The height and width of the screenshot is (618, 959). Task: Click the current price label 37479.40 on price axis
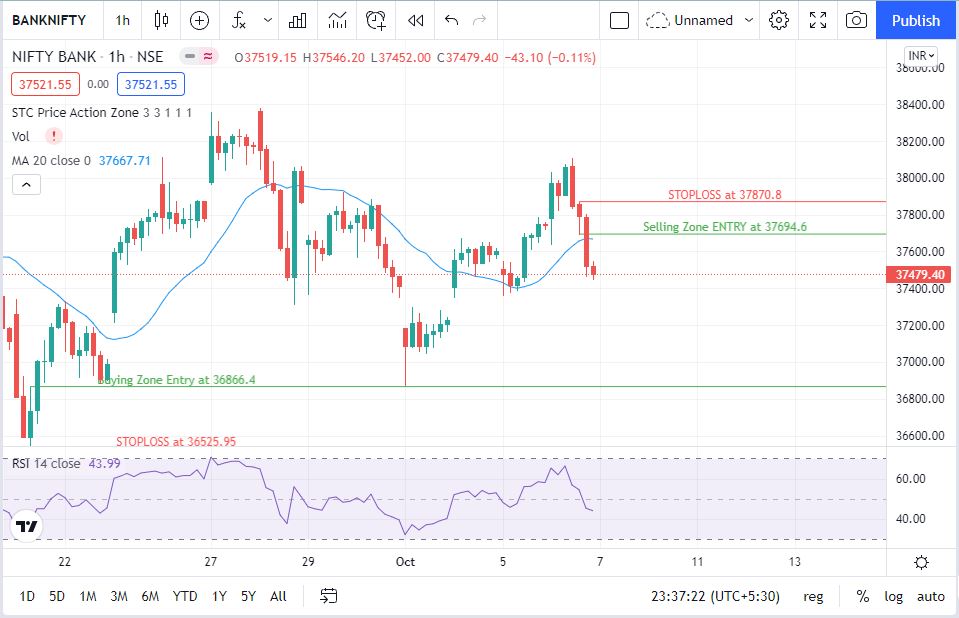[919, 274]
